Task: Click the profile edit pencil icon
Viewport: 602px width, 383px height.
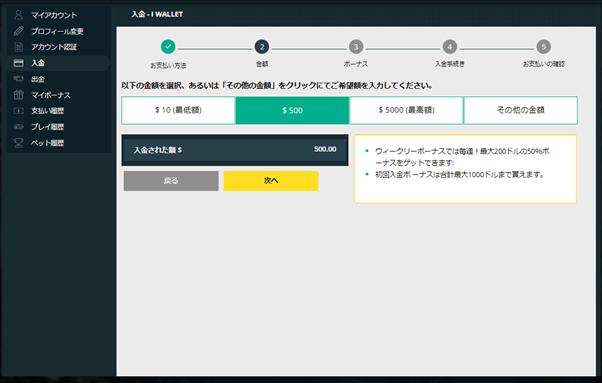Action: [18, 31]
